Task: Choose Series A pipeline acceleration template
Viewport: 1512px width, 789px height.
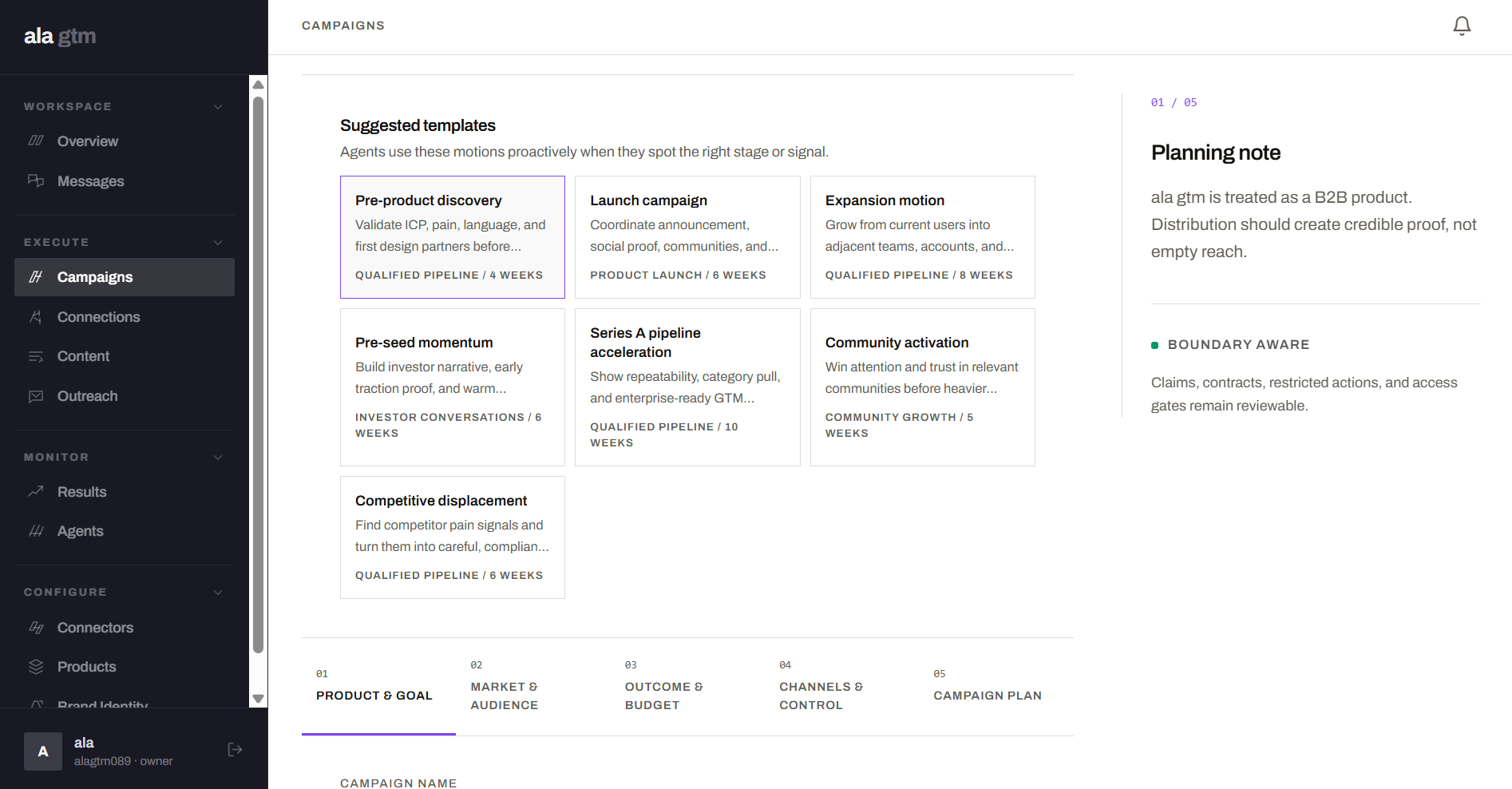Action: [x=687, y=387]
